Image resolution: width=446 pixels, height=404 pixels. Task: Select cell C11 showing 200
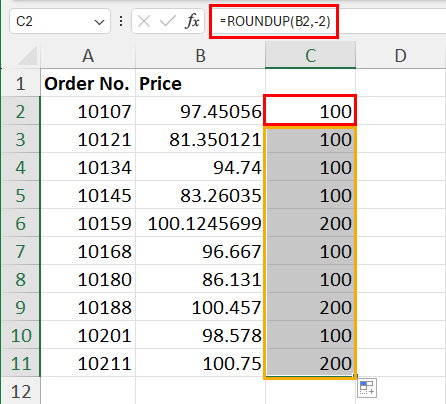(x=310, y=363)
